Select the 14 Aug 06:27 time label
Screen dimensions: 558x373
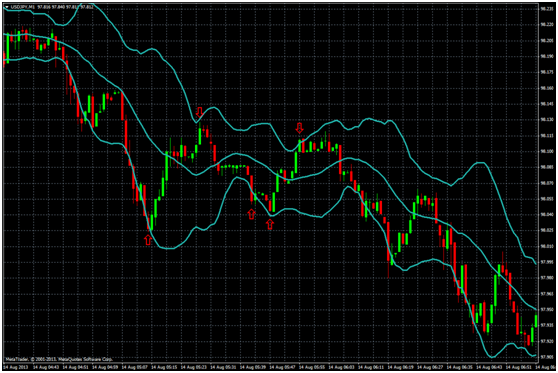431,367
